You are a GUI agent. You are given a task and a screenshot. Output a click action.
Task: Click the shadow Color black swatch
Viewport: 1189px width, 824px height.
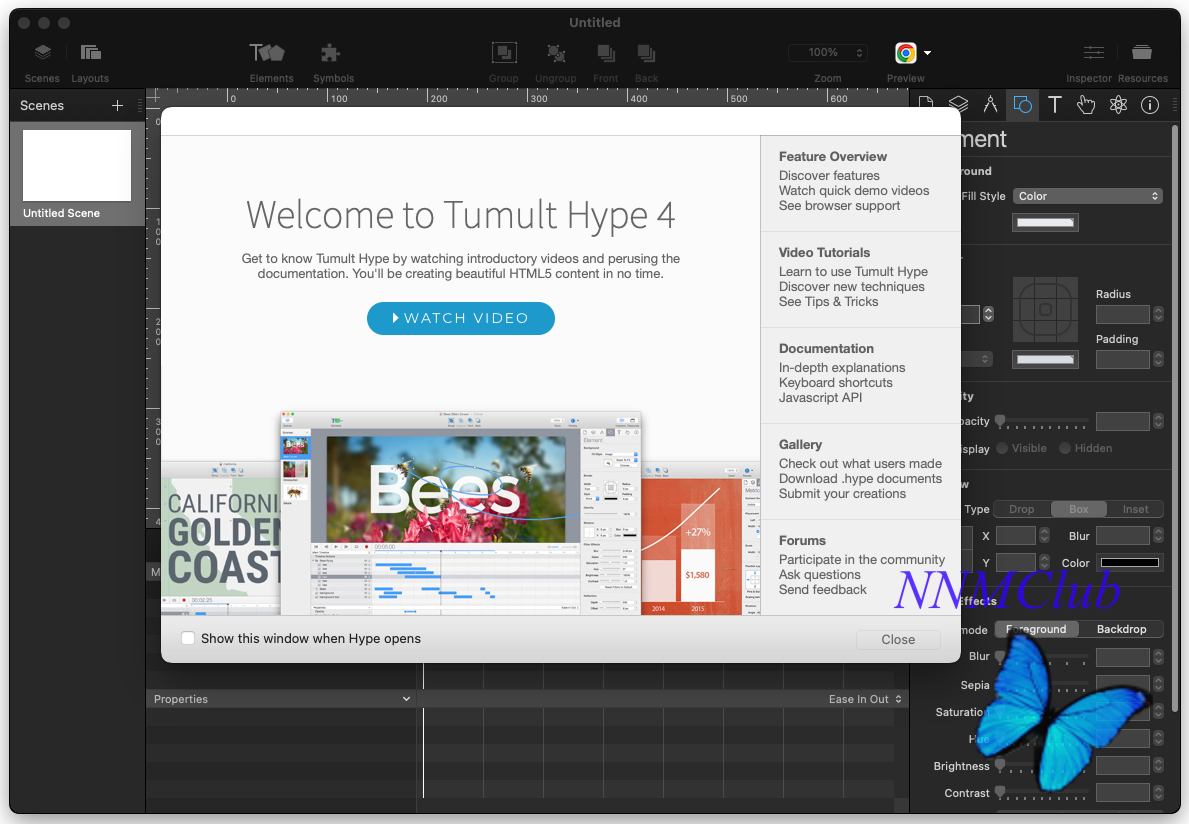point(1130,562)
